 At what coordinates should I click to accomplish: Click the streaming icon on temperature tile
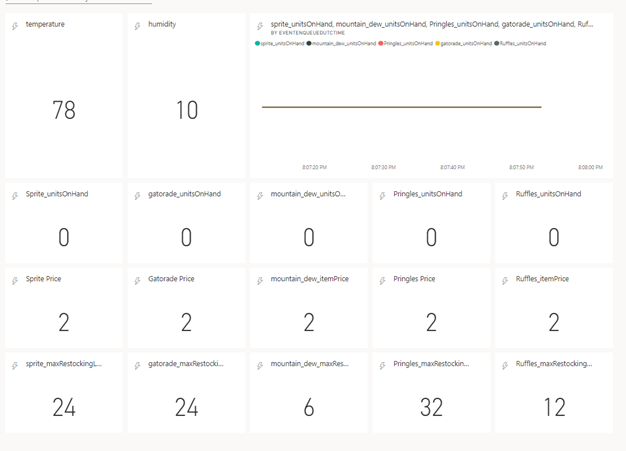[15, 26]
